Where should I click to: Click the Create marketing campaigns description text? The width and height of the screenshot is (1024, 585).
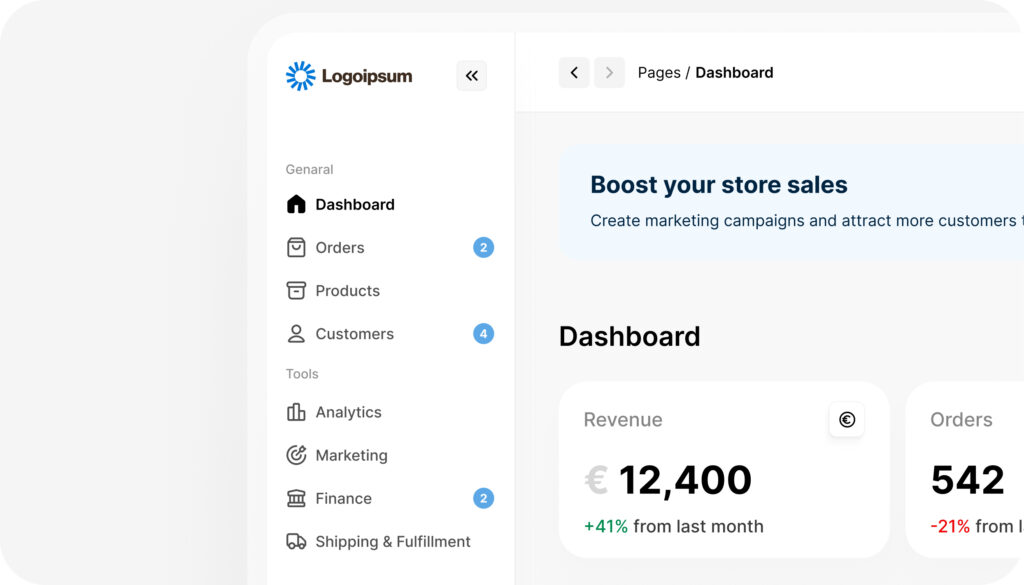pyautogui.click(x=807, y=221)
